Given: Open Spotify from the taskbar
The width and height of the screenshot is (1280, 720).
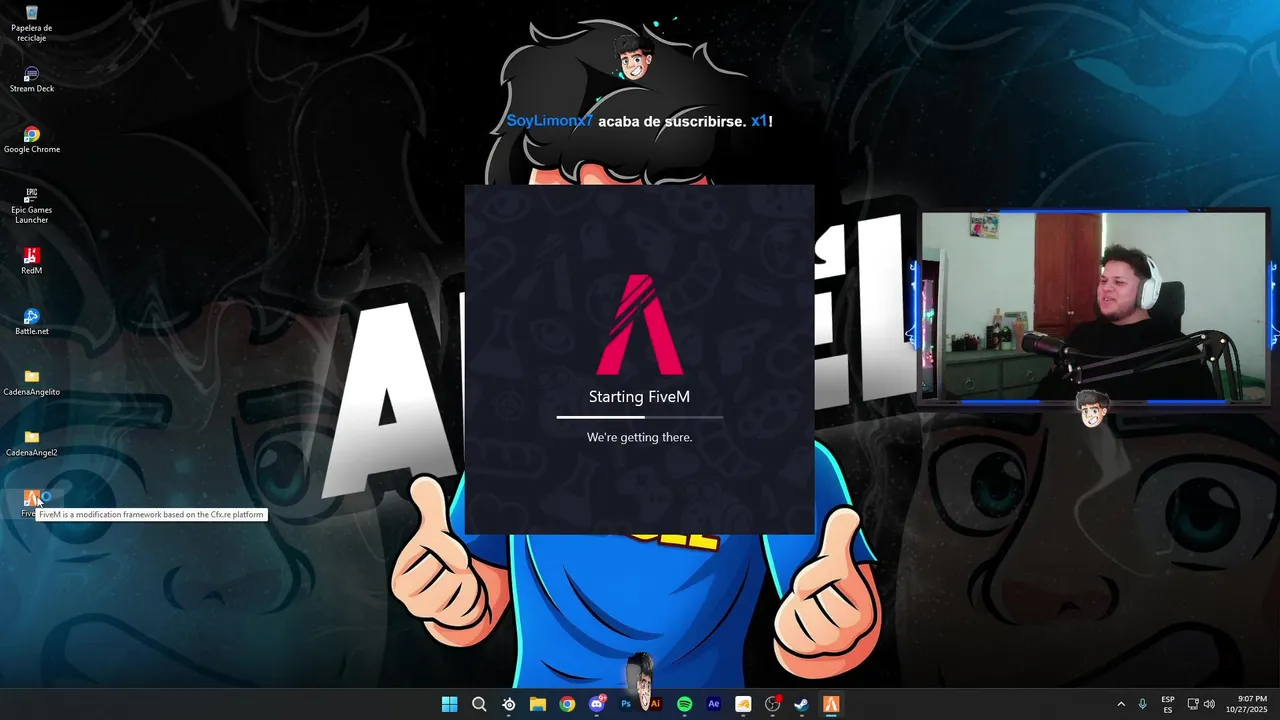Looking at the screenshot, I should point(684,704).
